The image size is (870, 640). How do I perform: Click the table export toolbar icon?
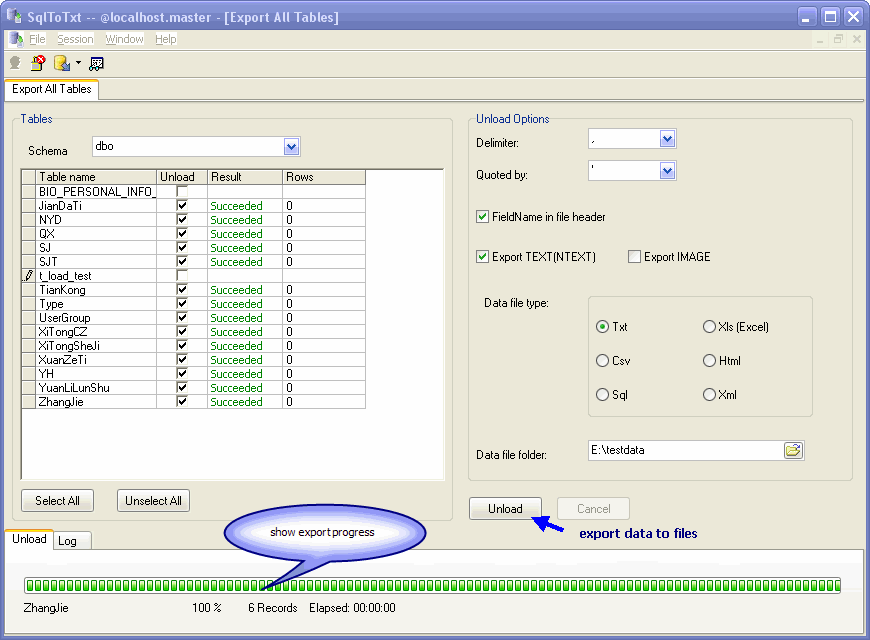point(97,64)
